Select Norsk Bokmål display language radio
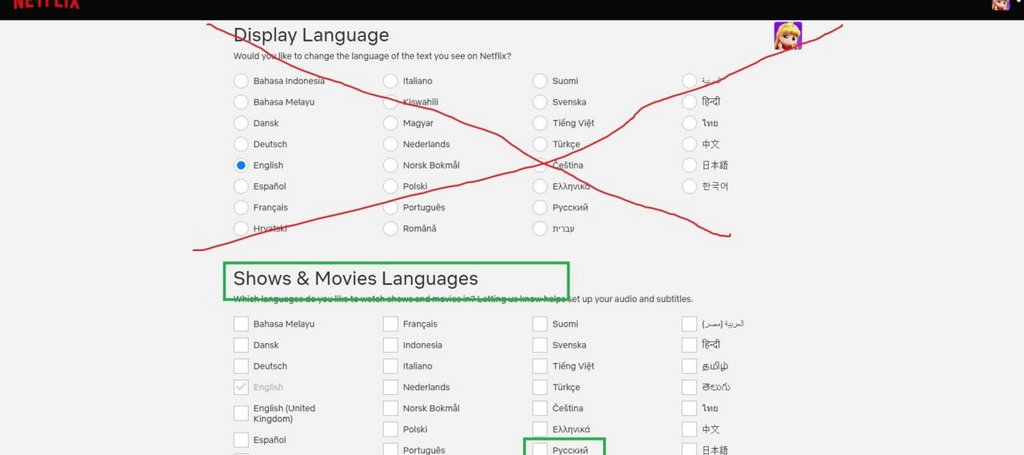The height and width of the screenshot is (455, 1024). click(x=391, y=165)
